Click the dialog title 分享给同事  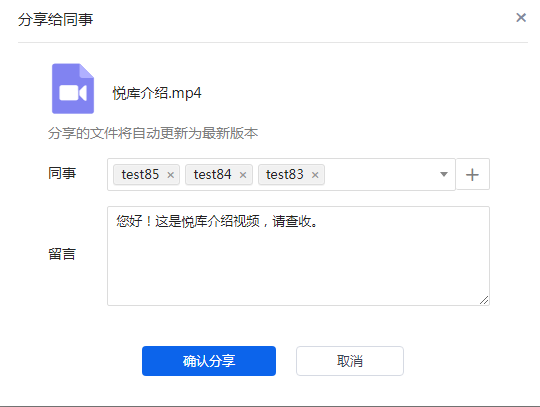tap(55, 19)
